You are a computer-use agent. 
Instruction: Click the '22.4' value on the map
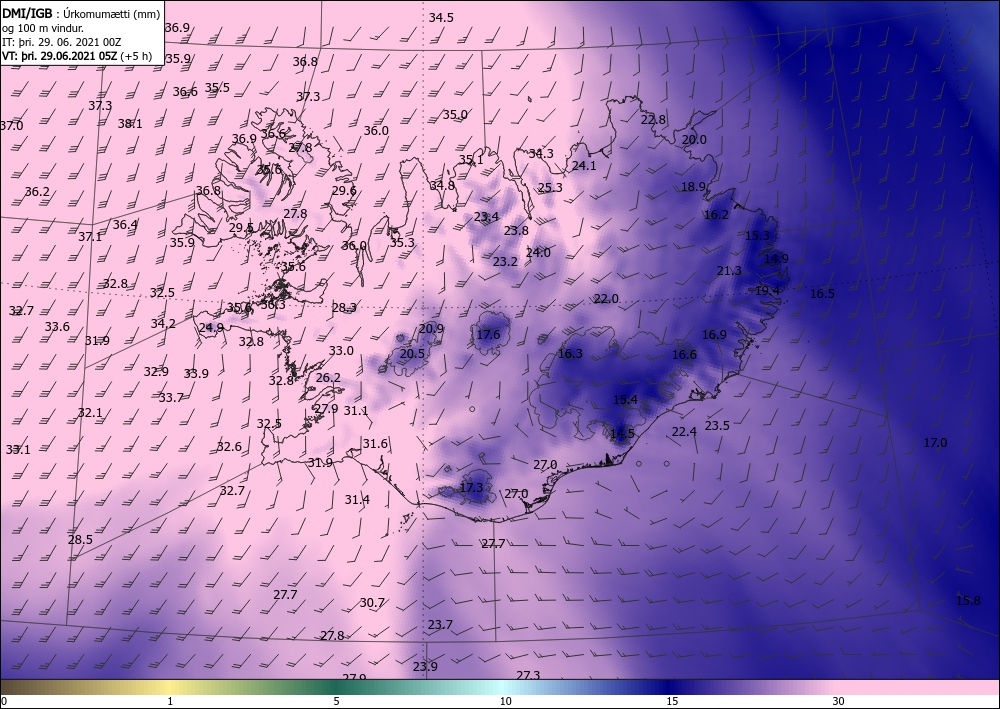coord(684,432)
